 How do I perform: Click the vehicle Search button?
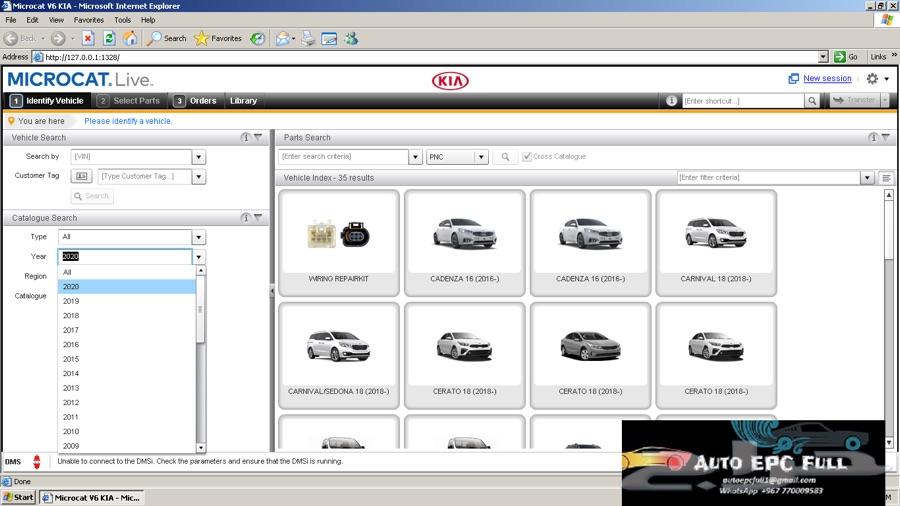pos(92,196)
